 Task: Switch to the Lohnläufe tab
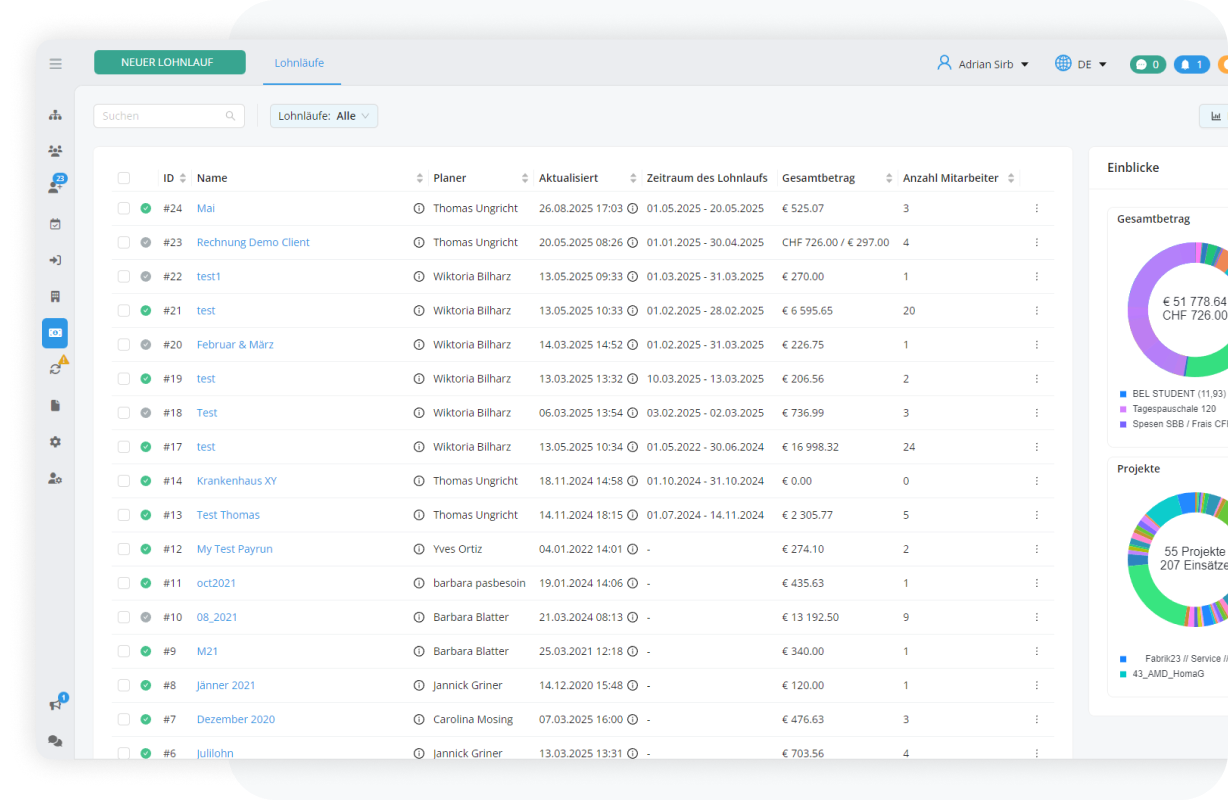pyautogui.click(x=299, y=63)
